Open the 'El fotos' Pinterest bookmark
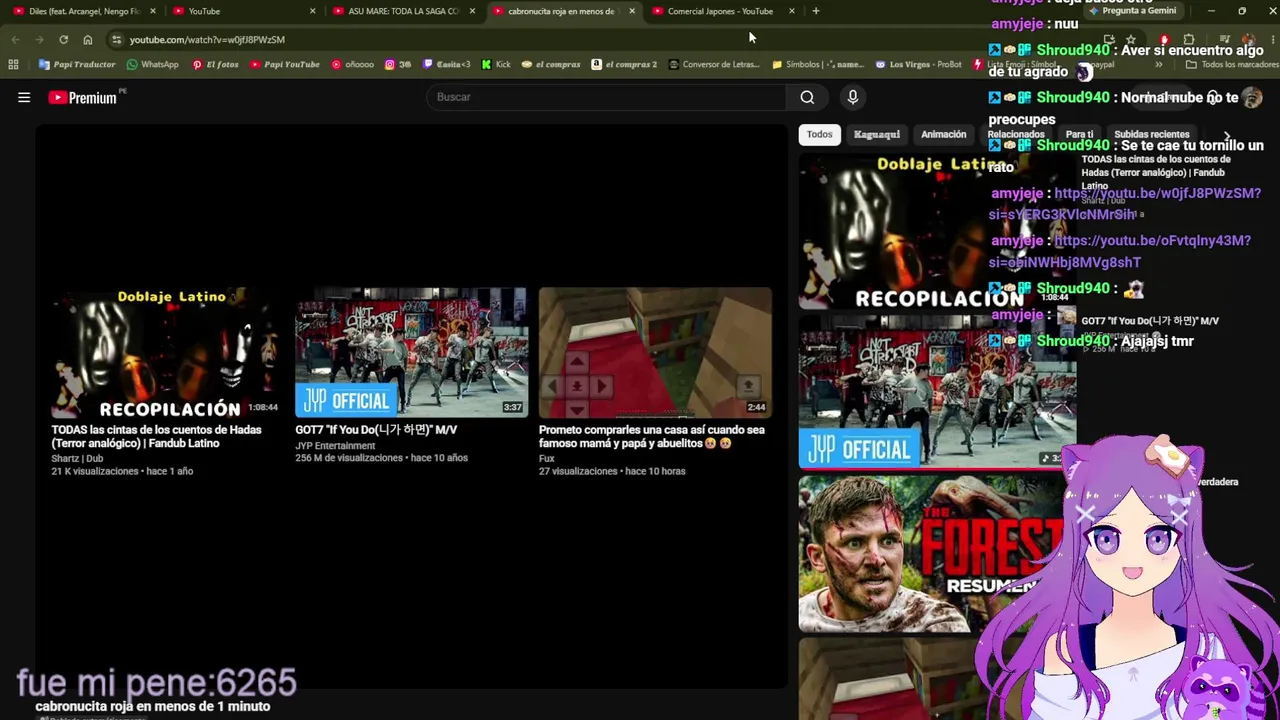1280x720 pixels. pos(215,64)
